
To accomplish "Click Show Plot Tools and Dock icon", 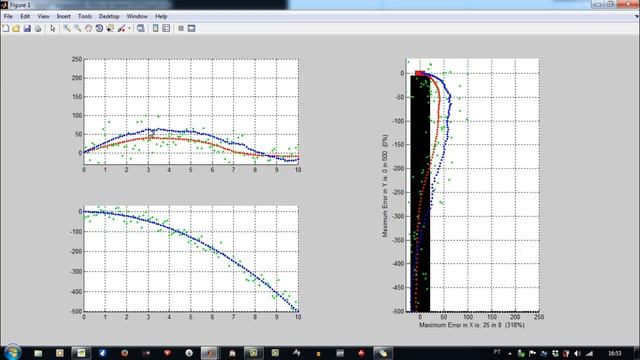I will click(191, 28).
